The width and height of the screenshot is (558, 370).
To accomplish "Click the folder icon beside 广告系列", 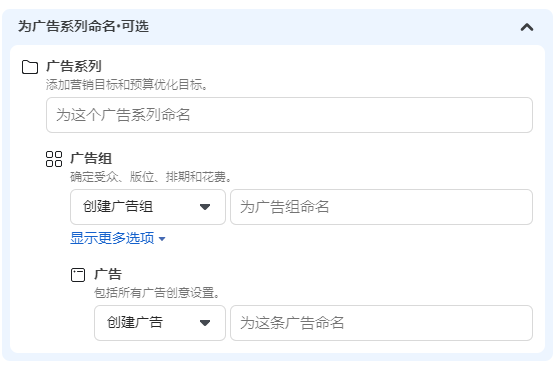I will pos(30,67).
